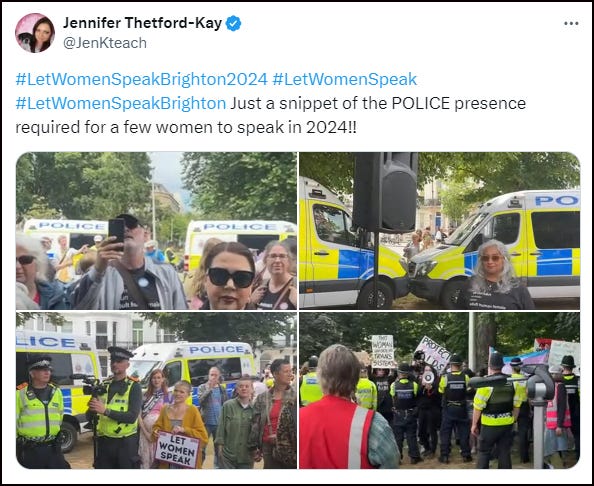
Task: Open photo of protest with trans flag
Action: point(439,390)
